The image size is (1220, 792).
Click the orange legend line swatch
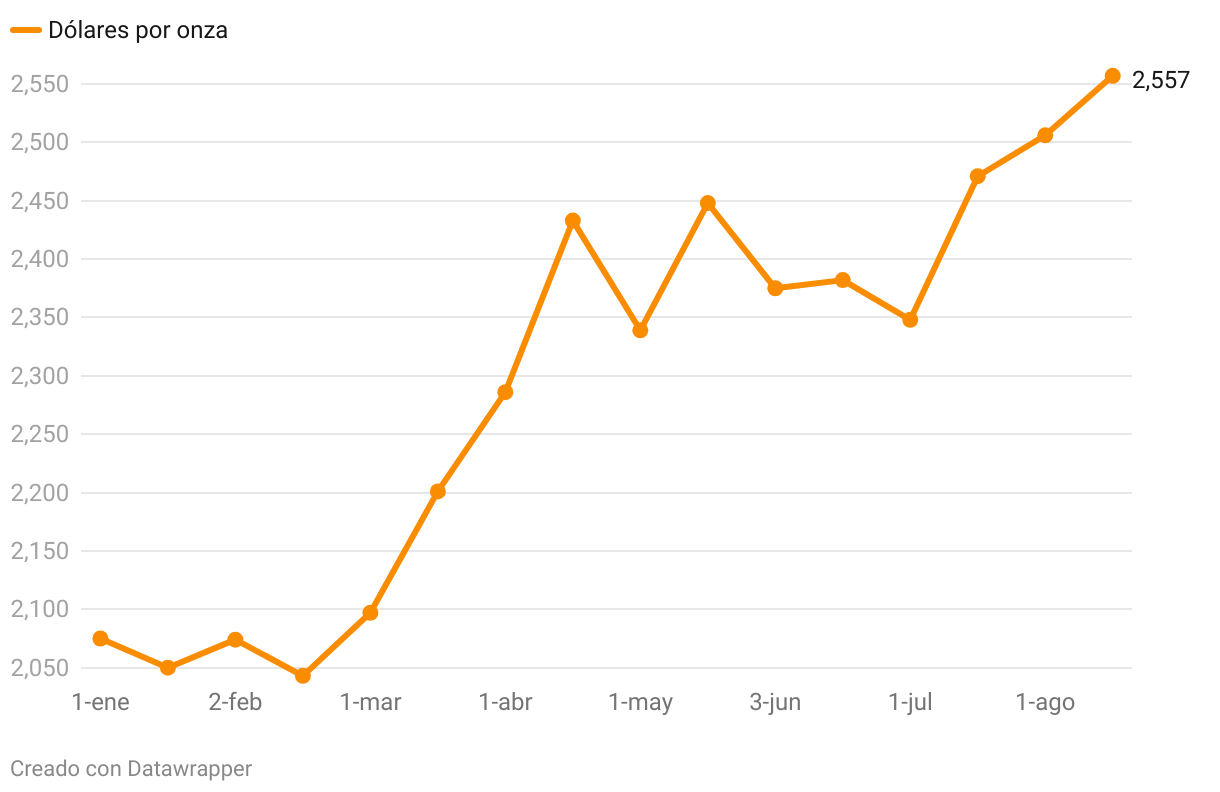pyautogui.click(x=26, y=30)
